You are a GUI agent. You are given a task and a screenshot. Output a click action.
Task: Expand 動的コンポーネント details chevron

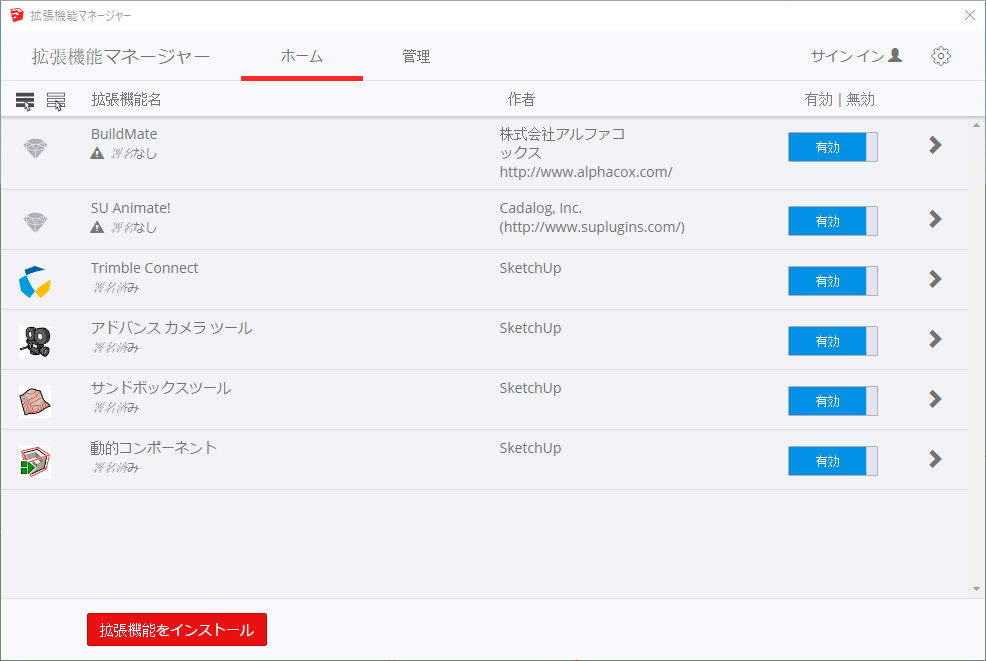pyautogui.click(x=935, y=459)
